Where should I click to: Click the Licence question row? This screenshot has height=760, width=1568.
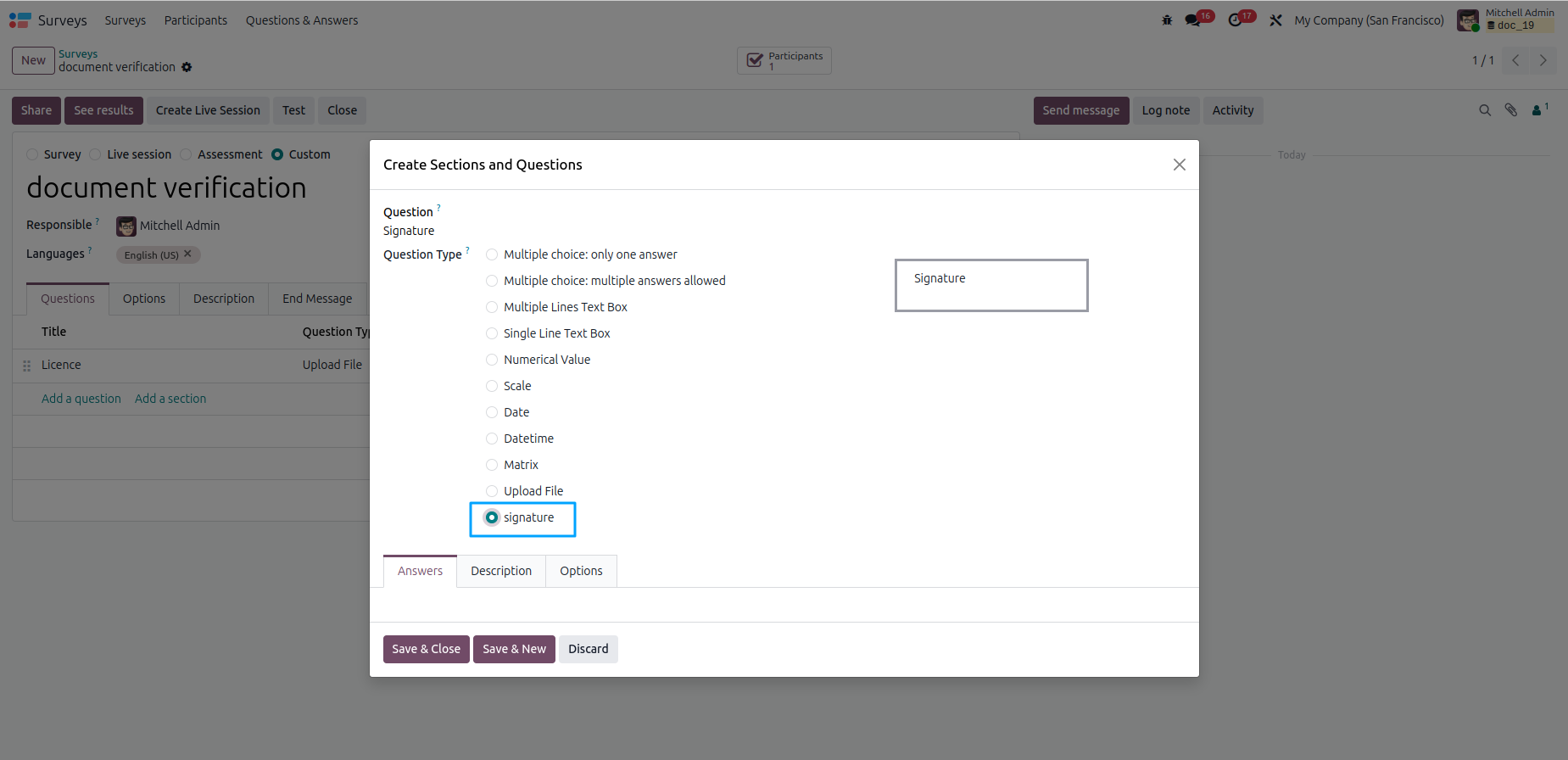point(191,366)
